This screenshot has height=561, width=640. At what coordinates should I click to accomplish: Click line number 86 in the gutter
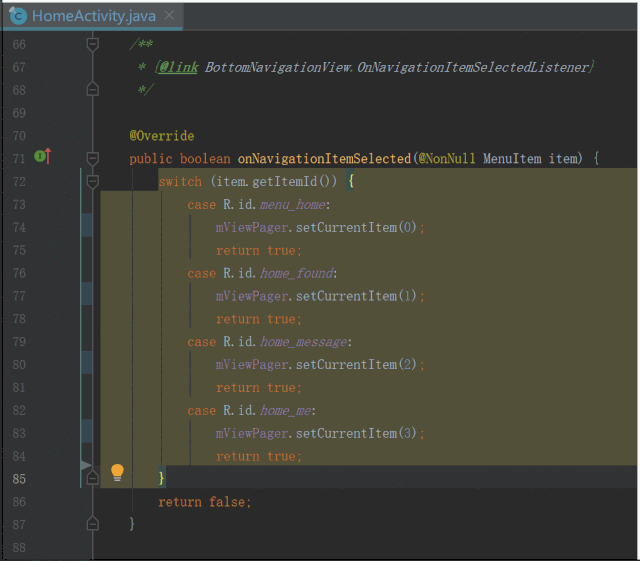[x=20, y=502]
